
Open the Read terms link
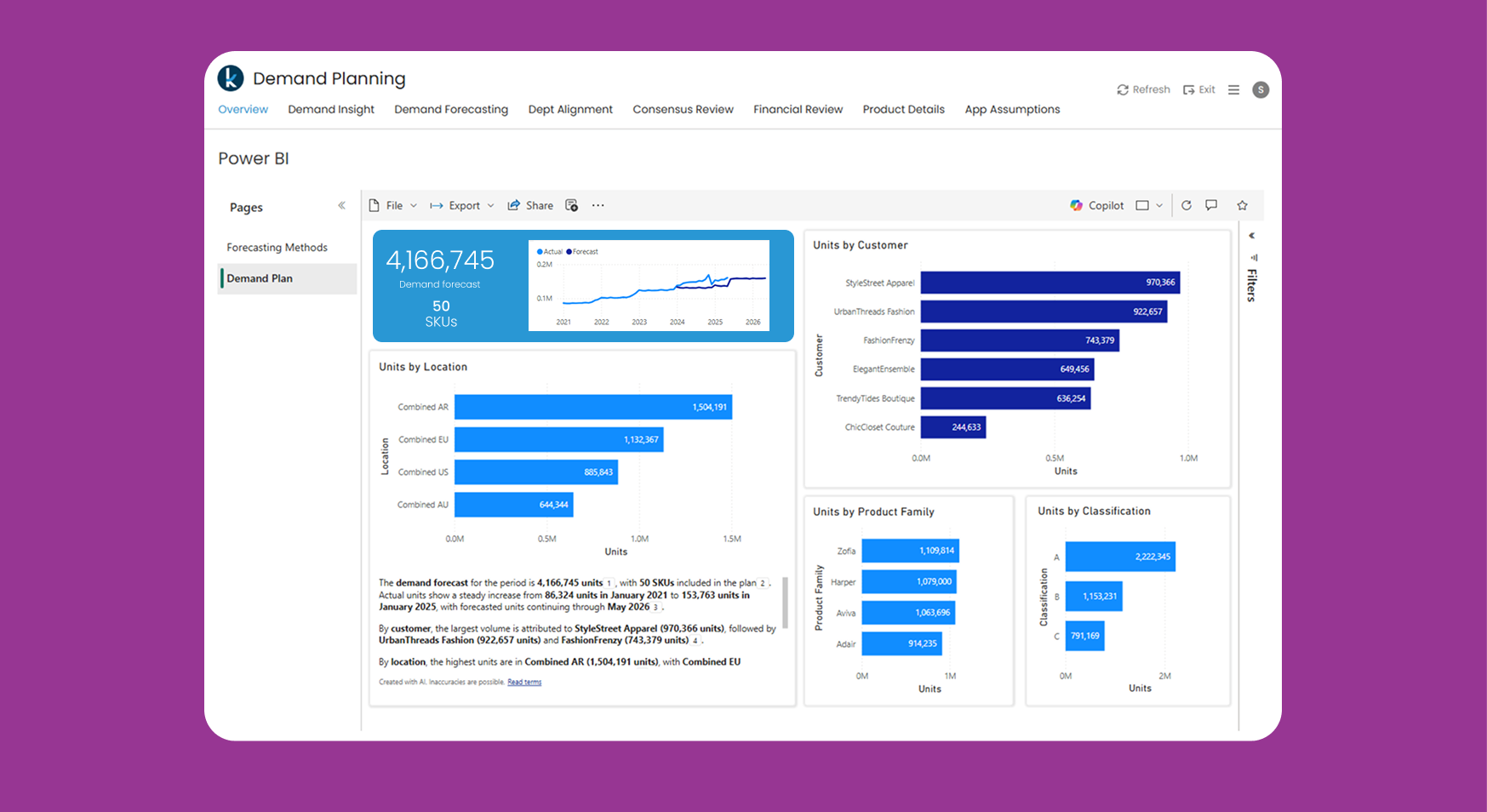(524, 683)
